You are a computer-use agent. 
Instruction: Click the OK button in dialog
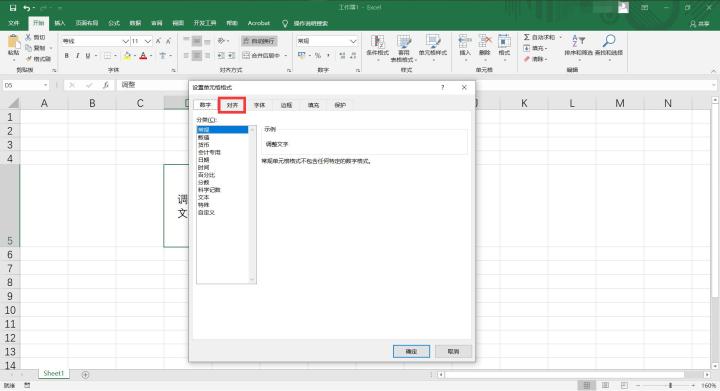coord(411,352)
